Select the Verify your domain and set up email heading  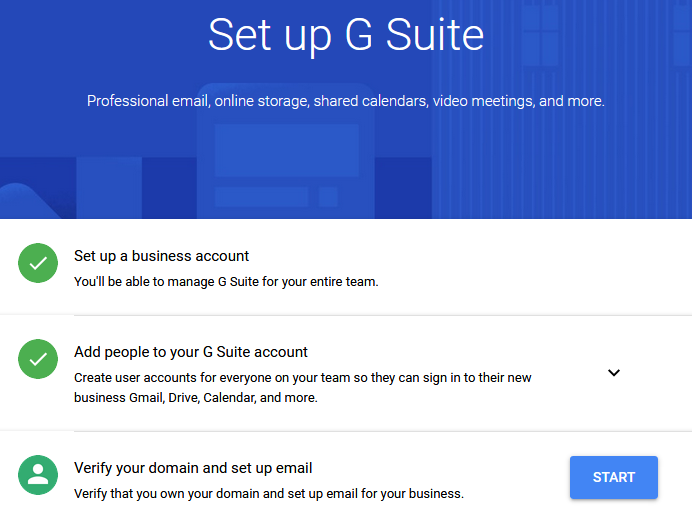tap(193, 468)
